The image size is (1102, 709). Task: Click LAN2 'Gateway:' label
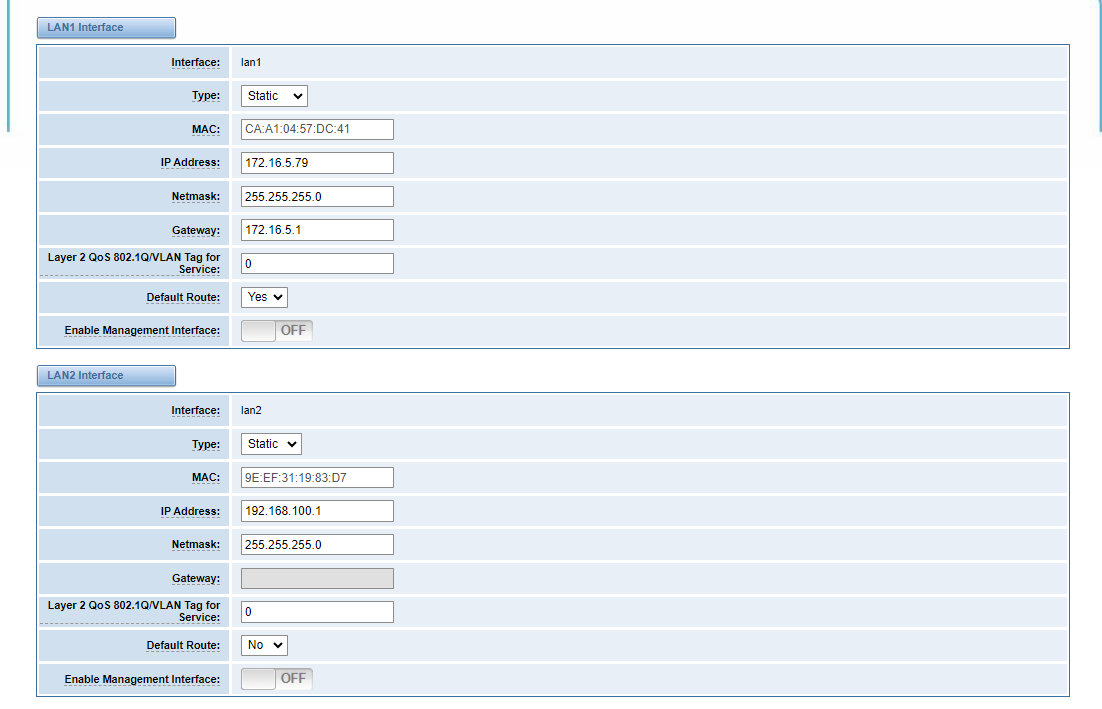(x=195, y=578)
